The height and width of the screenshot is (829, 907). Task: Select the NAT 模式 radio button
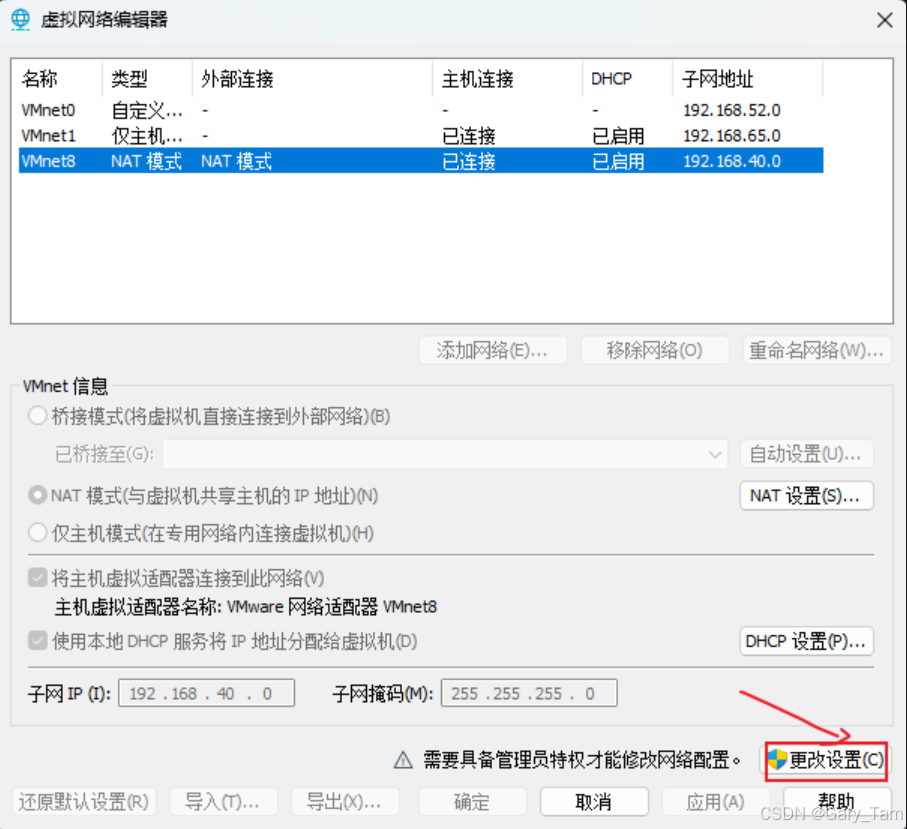tap(38, 495)
